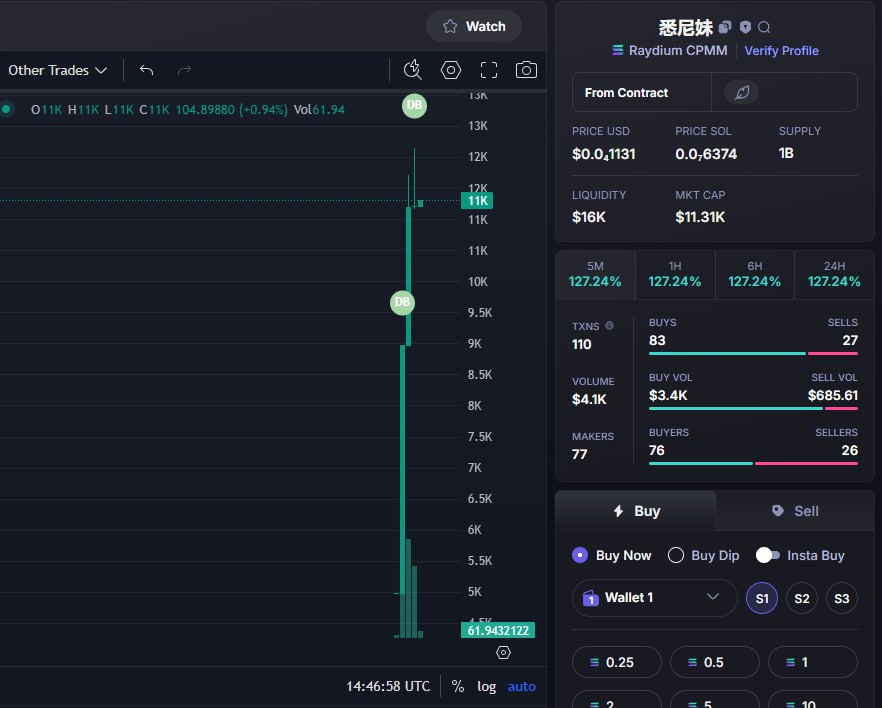Copy the token name icon
The width and height of the screenshot is (882, 708).
pyautogui.click(x=725, y=27)
